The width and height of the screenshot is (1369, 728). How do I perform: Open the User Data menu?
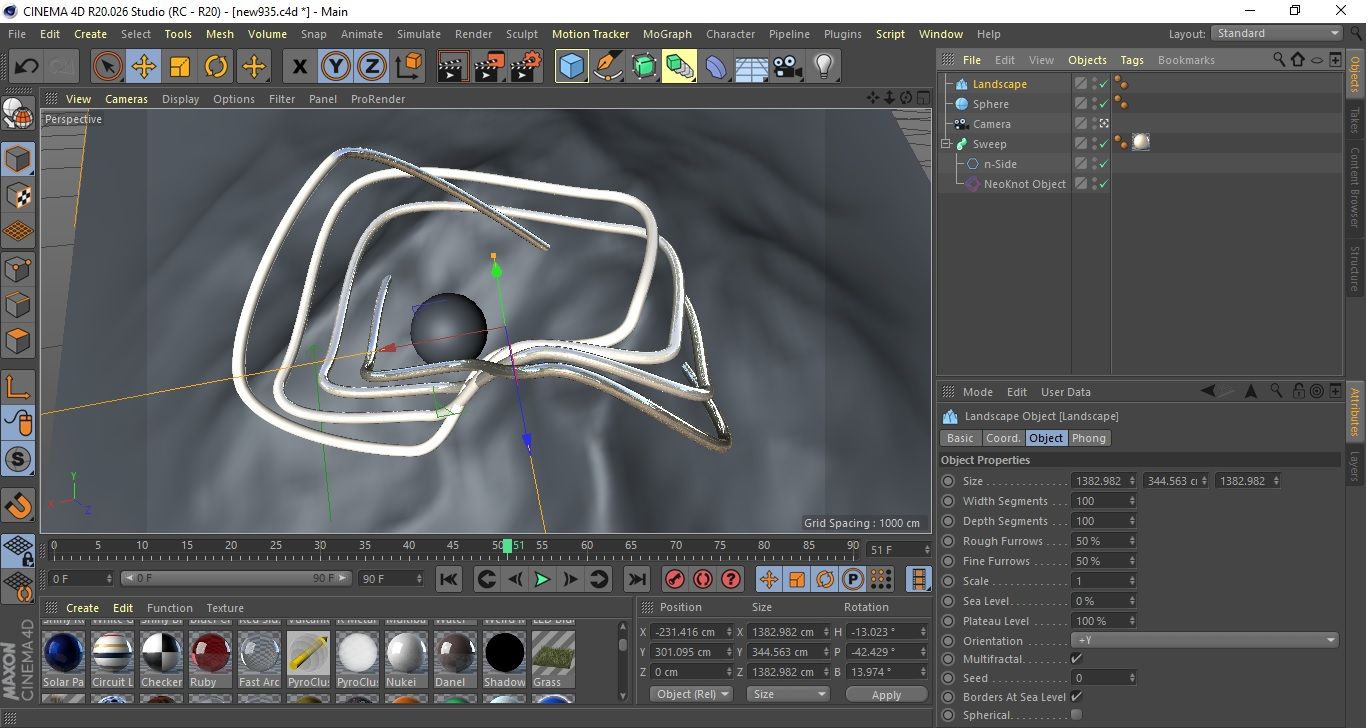click(x=1066, y=392)
